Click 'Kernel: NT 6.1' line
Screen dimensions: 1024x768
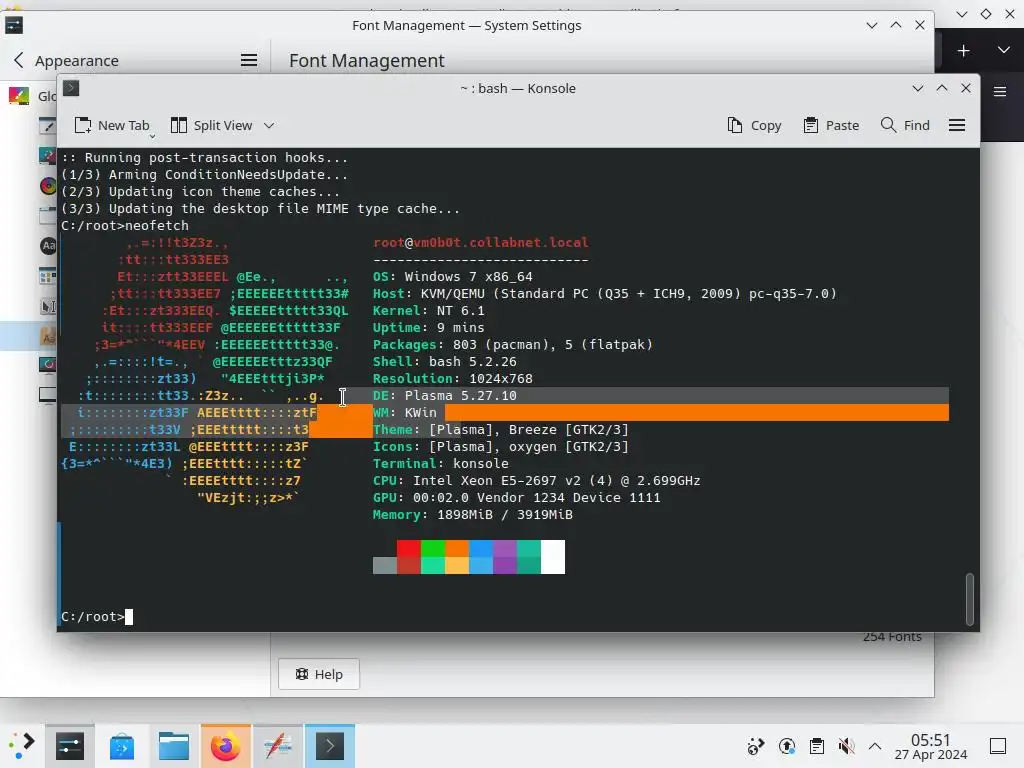[x=428, y=310]
